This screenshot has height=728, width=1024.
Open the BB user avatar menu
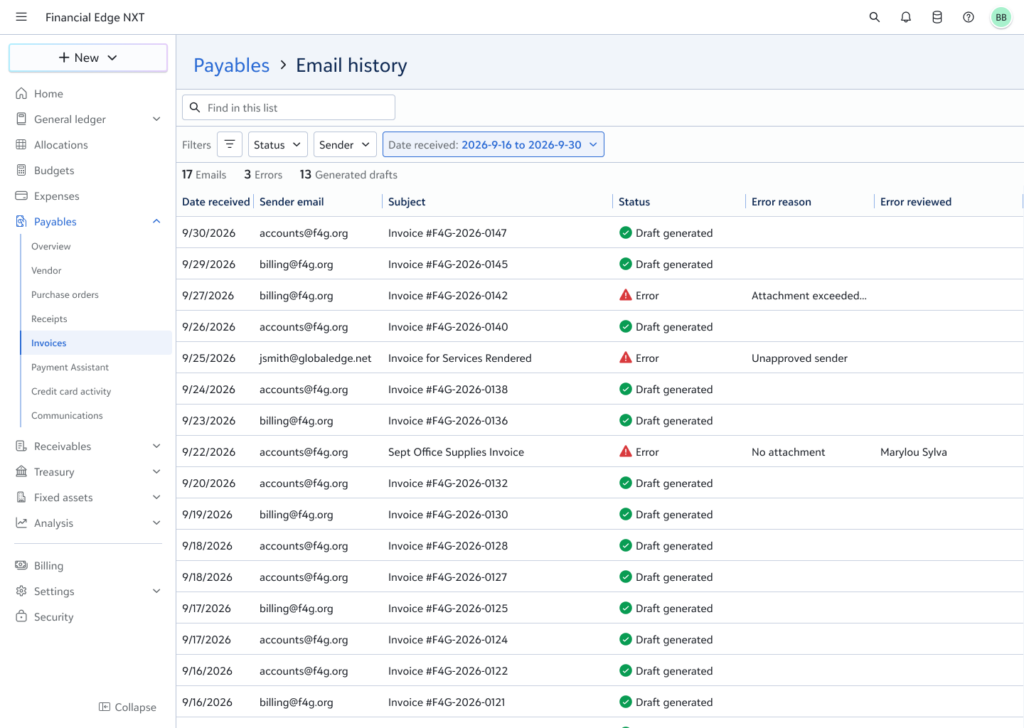[1000, 18]
